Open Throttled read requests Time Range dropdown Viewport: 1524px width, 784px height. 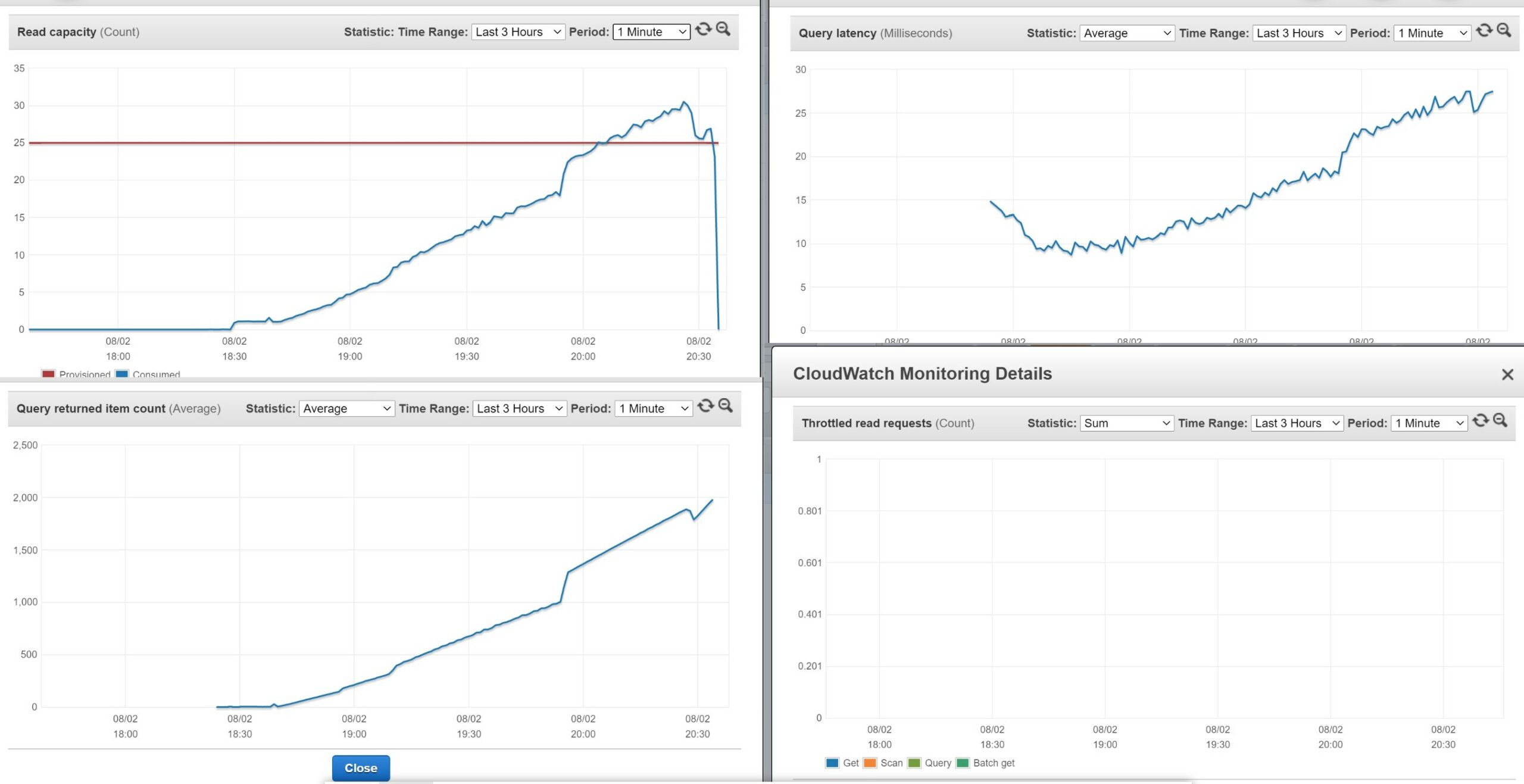1297,423
